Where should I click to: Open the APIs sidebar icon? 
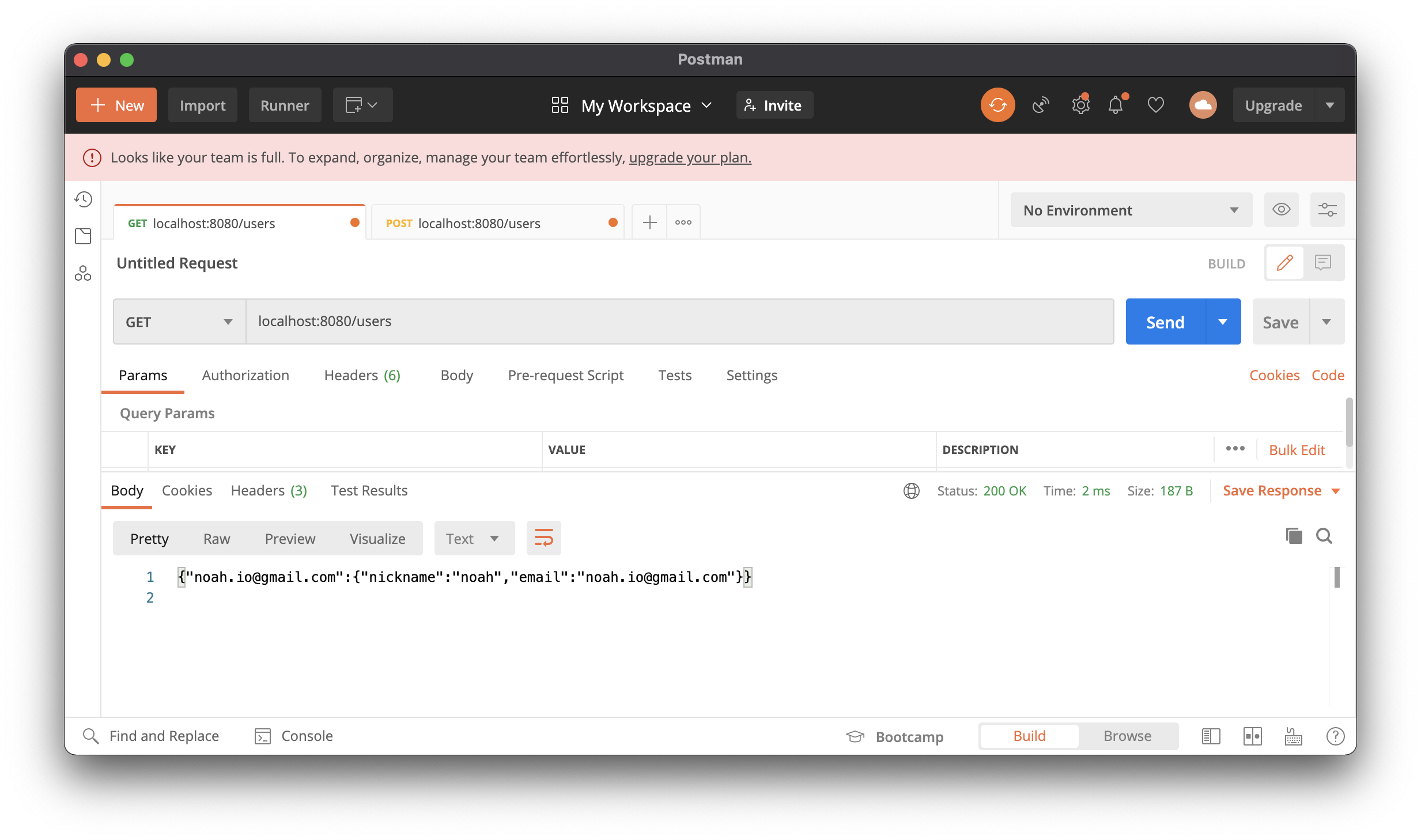click(84, 273)
